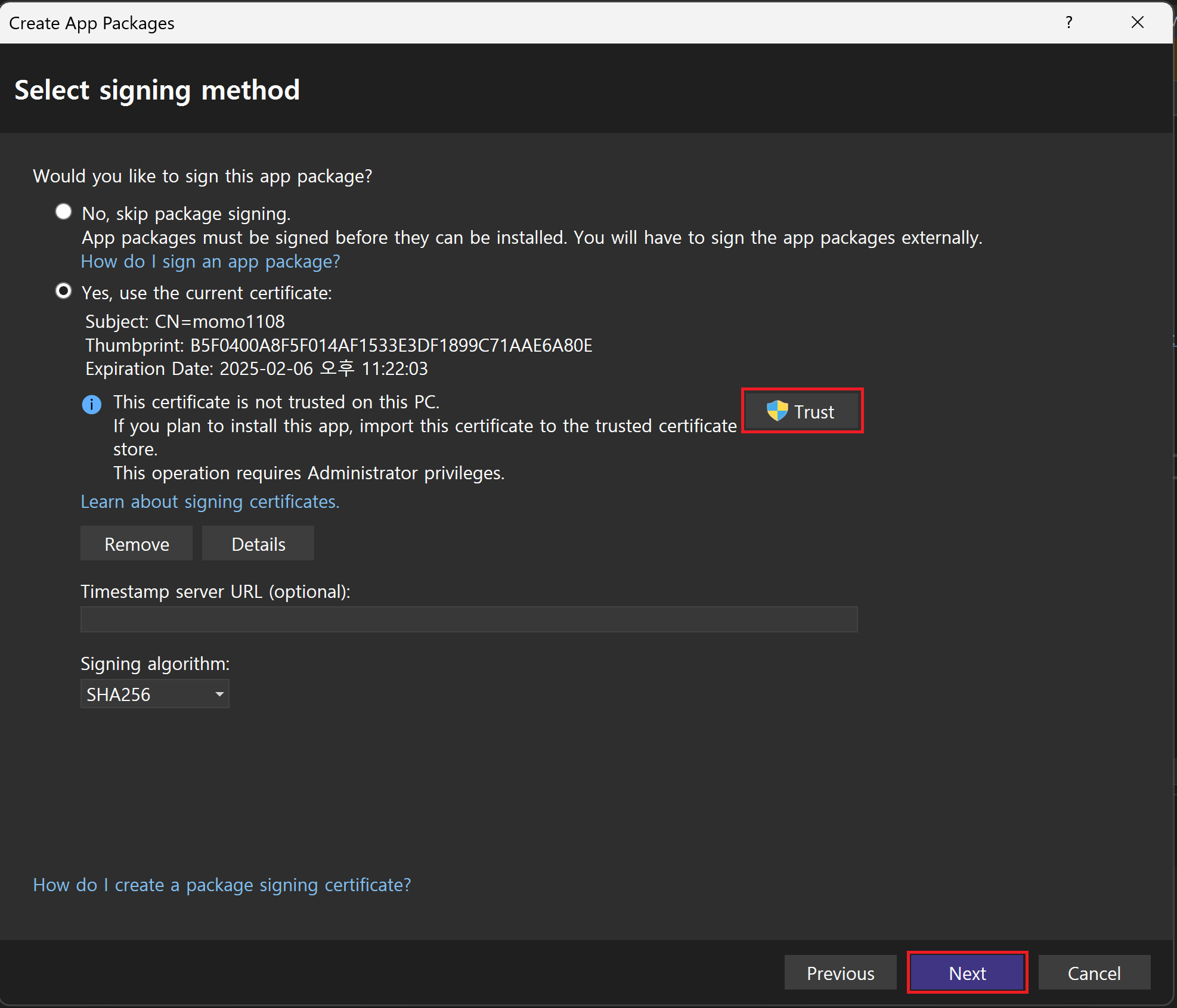Click the 'Select signing method' heading
This screenshot has width=1177, height=1008.
pos(157,91)
